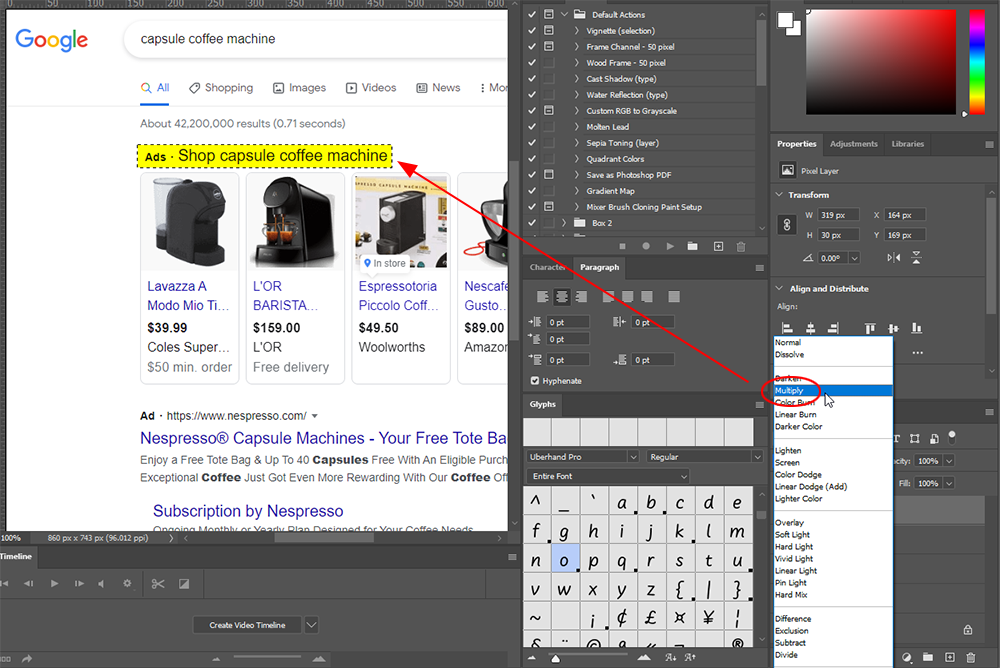Viewport: 1000px width, 668px height.
Task: Toggle checkmark for Sepia Toning (layer) action
Action: coord(532,143)
